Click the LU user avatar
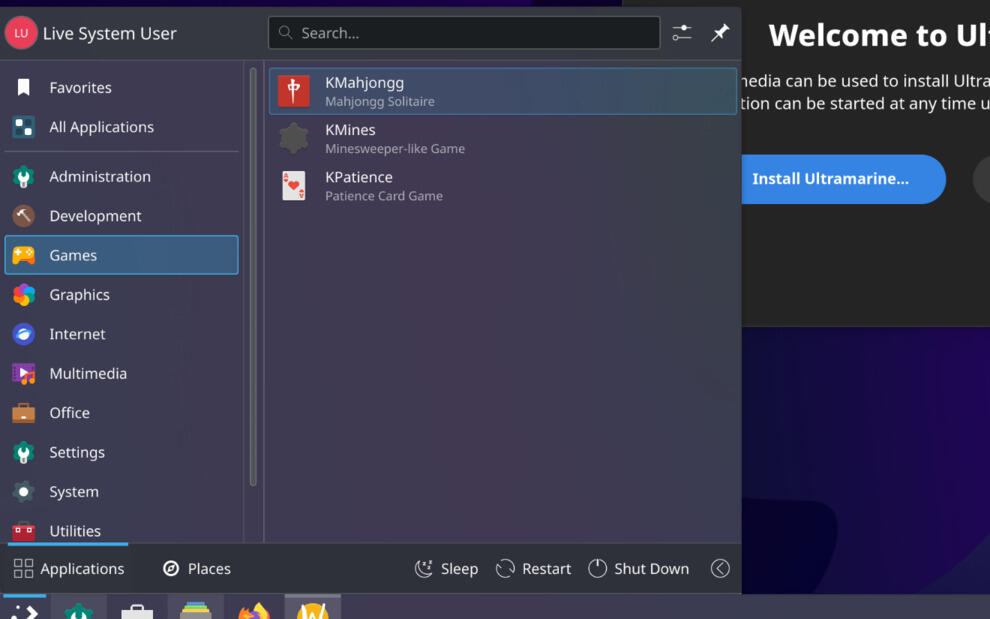Viewport: 990px width, 619px height. click(21, 33)
